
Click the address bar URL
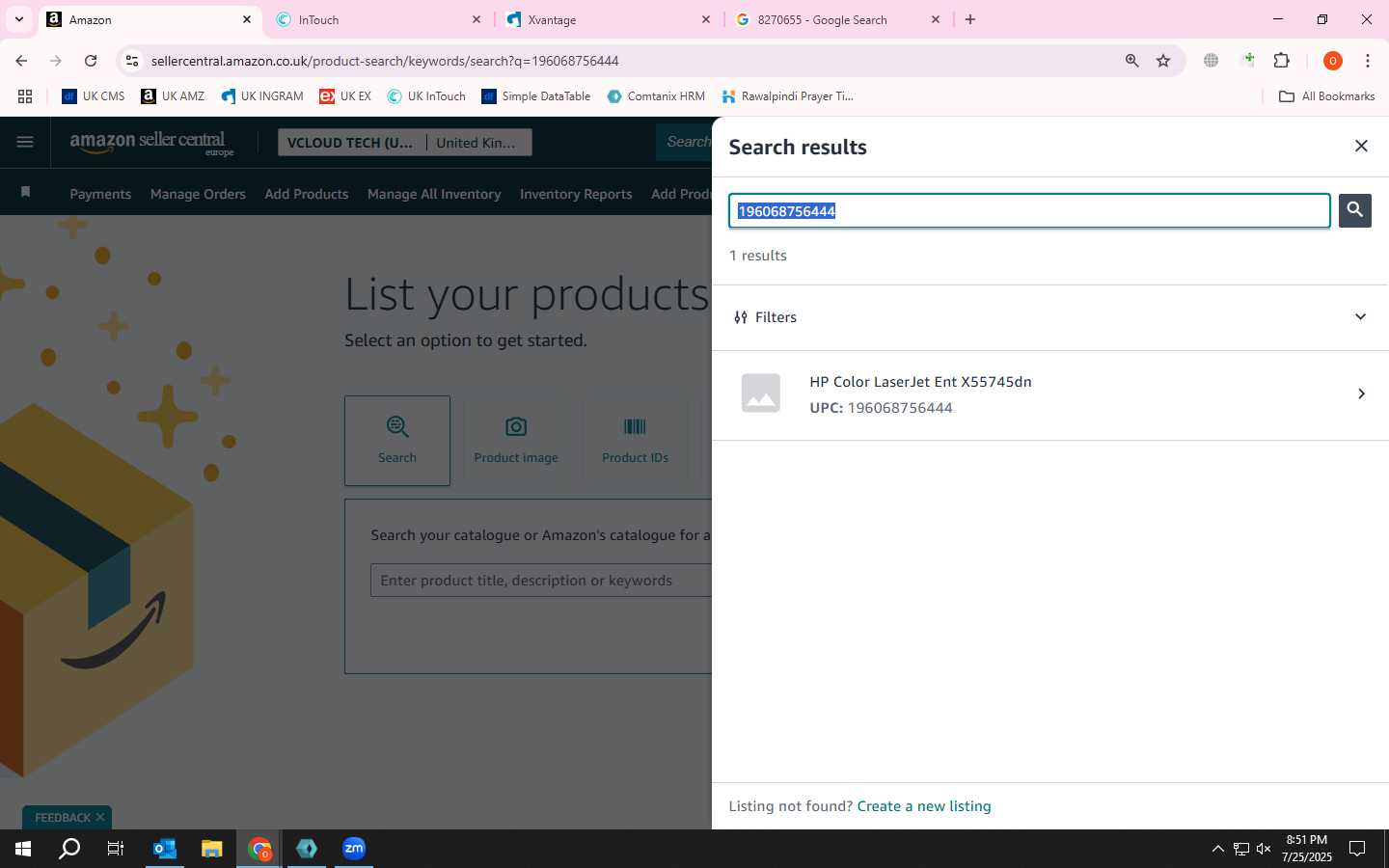pyautogui.click(x=385, y=61)
